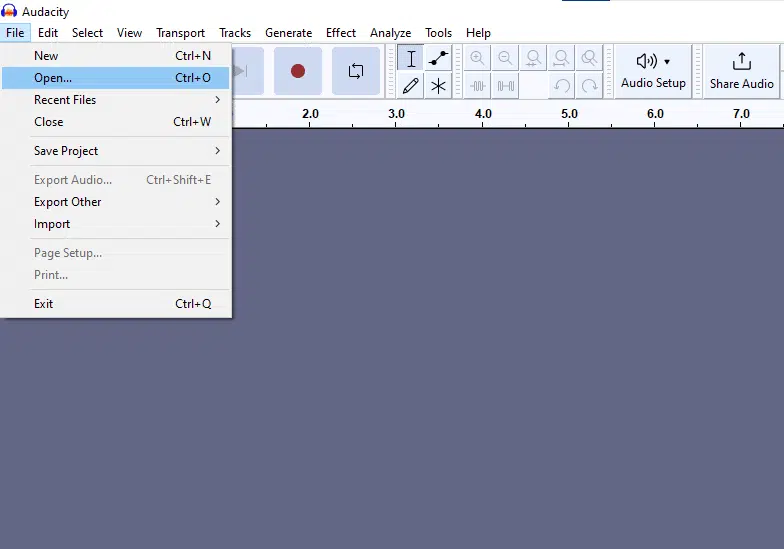784x549 pixels.
Task: Click the red Record button
Action: pyautogui.click(x=298, y=71)
